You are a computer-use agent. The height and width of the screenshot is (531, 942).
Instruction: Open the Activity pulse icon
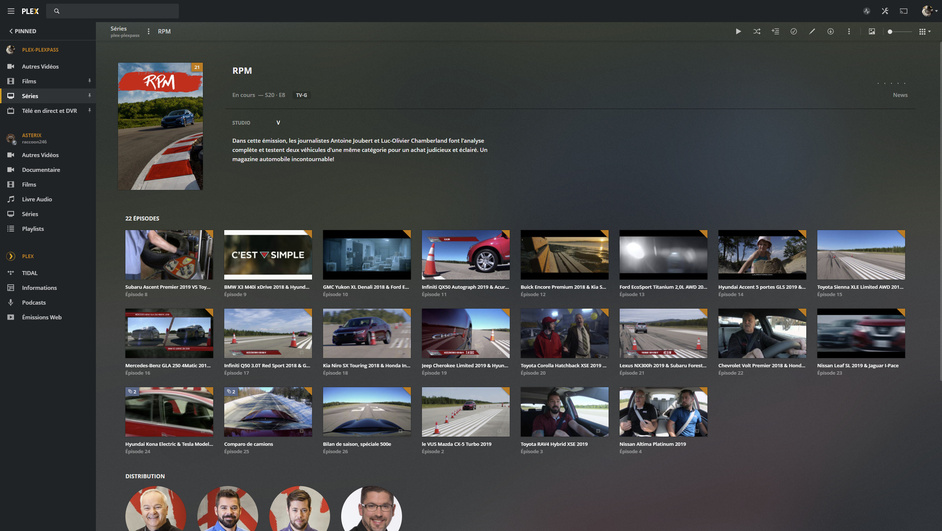[866, 11]
